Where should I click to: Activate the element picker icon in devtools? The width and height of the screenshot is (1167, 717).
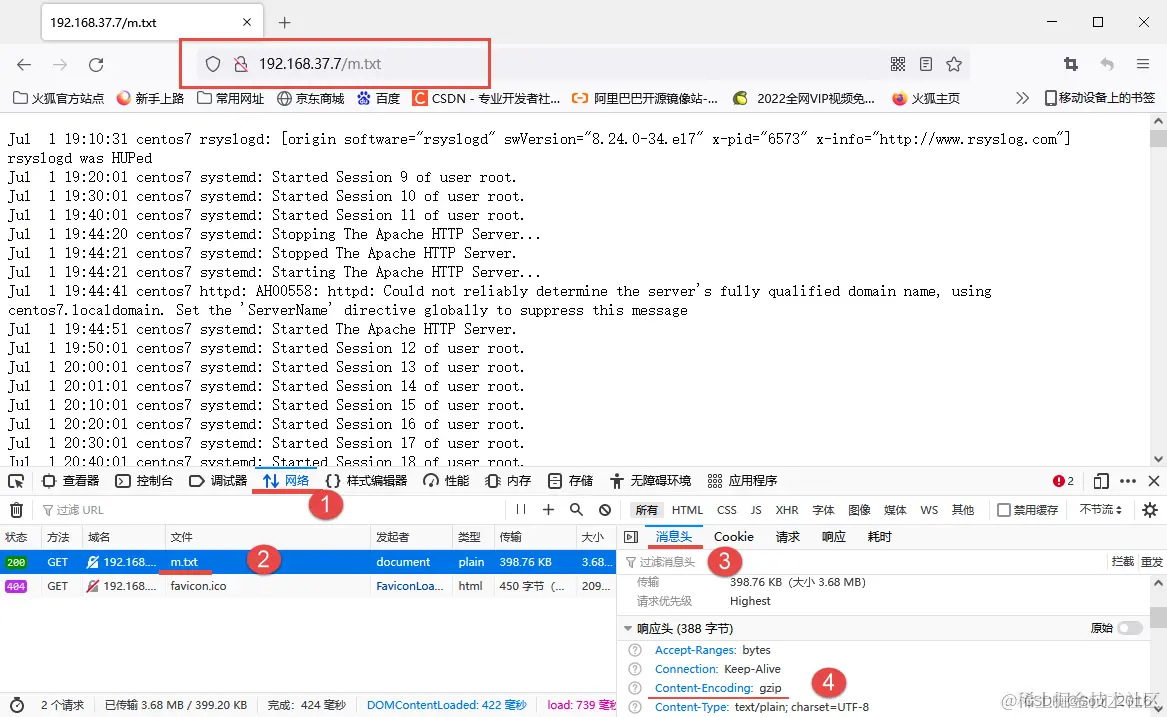(x=16, y=481)
